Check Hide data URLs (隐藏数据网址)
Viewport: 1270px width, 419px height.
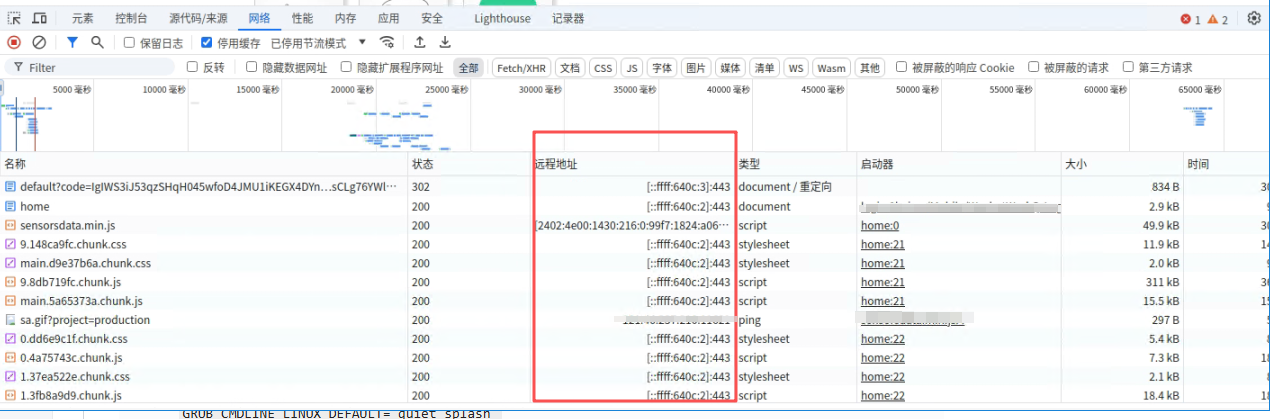251,67
